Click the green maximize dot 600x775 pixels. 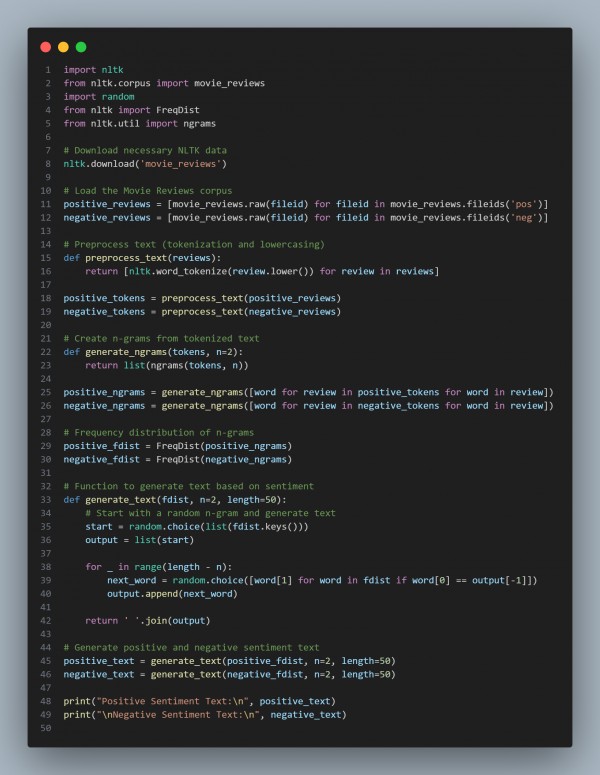[x=81, y=47]
